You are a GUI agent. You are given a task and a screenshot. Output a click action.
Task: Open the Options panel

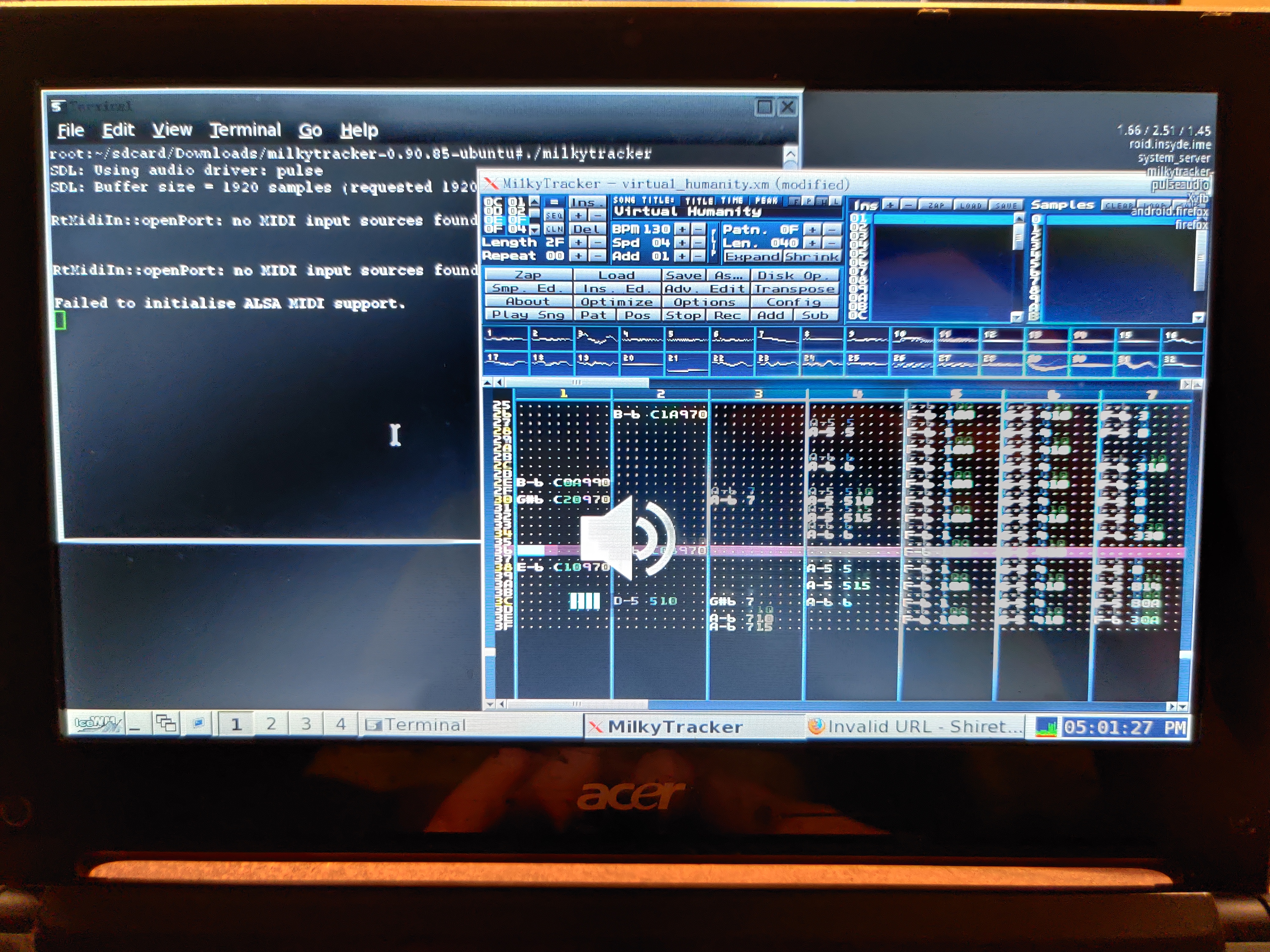coord(705,302)
